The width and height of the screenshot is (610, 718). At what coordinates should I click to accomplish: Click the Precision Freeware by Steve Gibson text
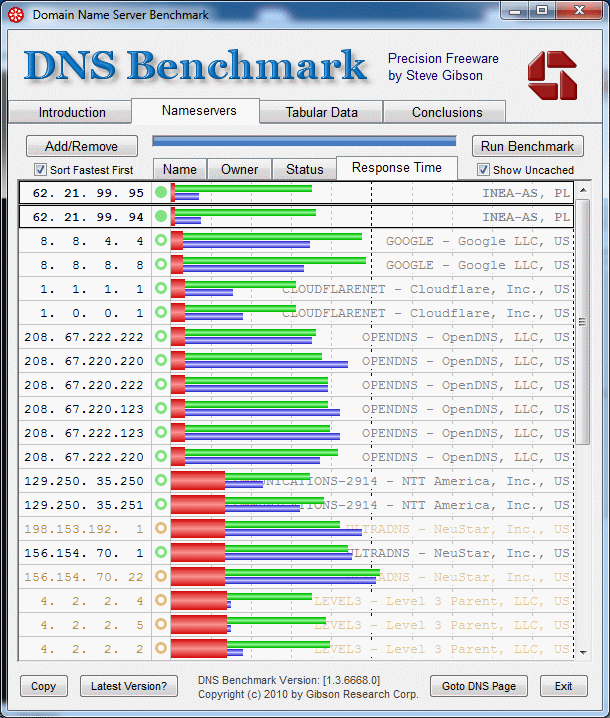[x=443, y=67]
